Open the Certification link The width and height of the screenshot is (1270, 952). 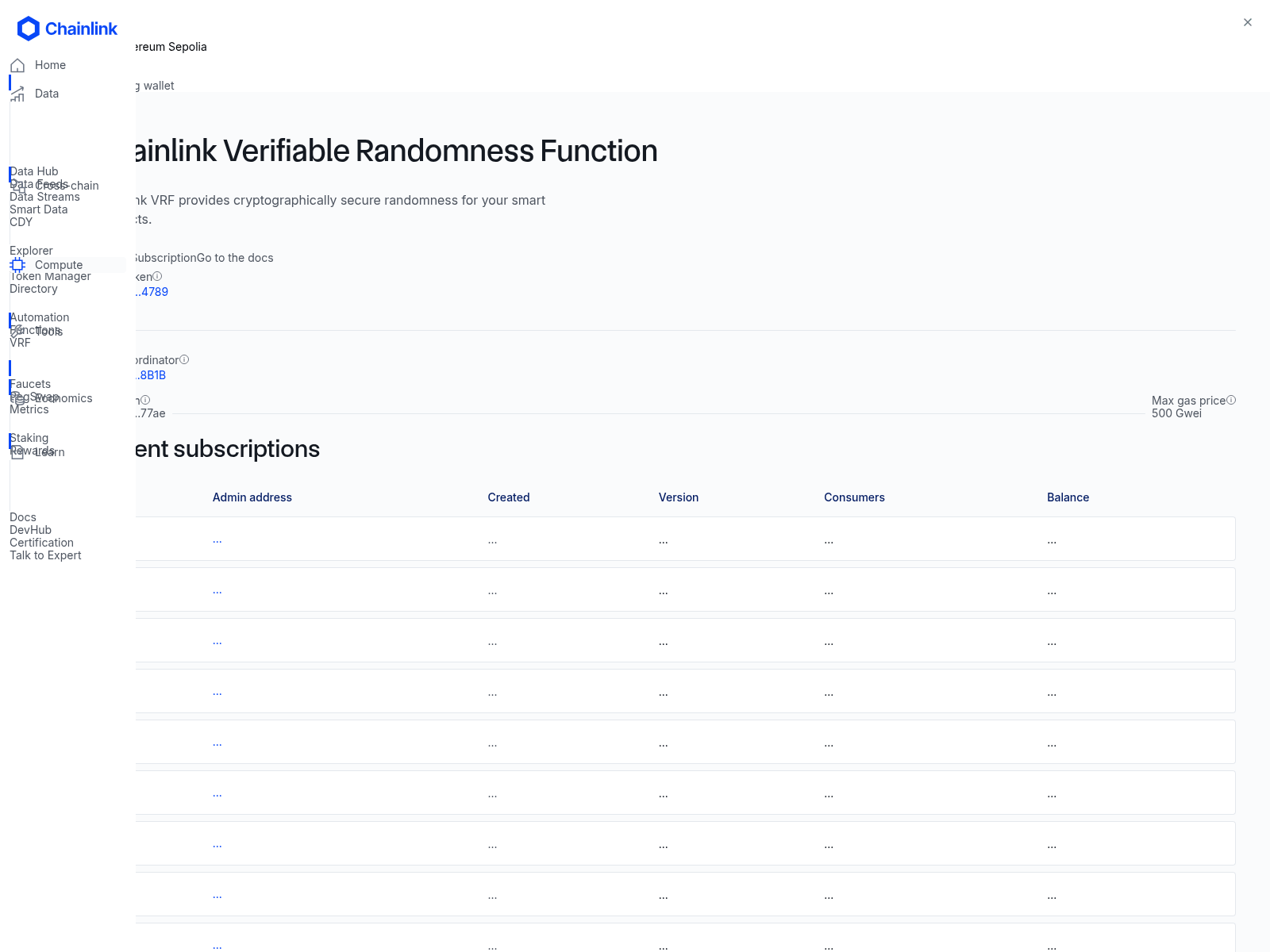(41, 543)
